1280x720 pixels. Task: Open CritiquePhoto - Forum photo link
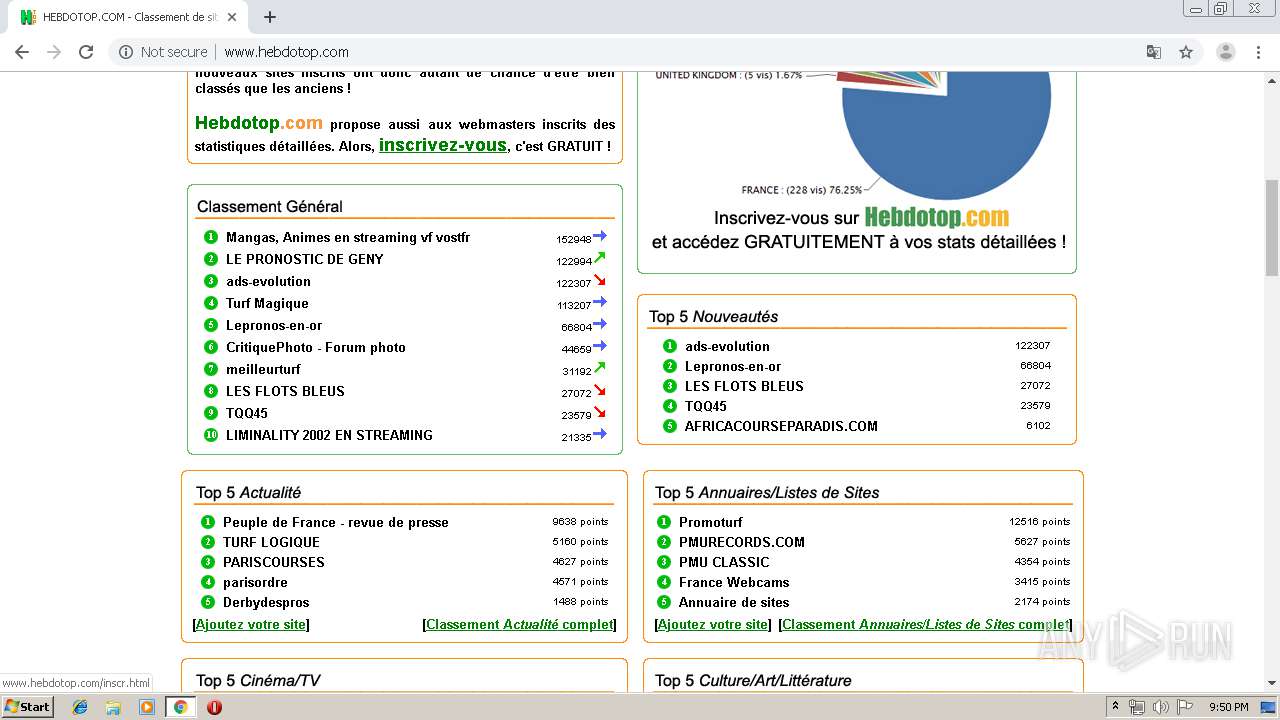(x=316, y=347)
